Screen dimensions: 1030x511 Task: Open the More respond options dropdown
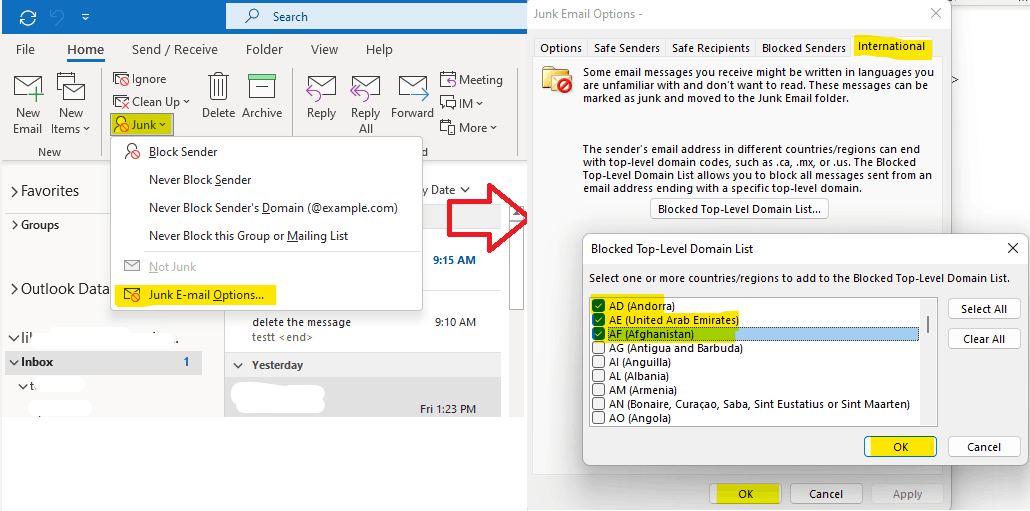point(469,127)
